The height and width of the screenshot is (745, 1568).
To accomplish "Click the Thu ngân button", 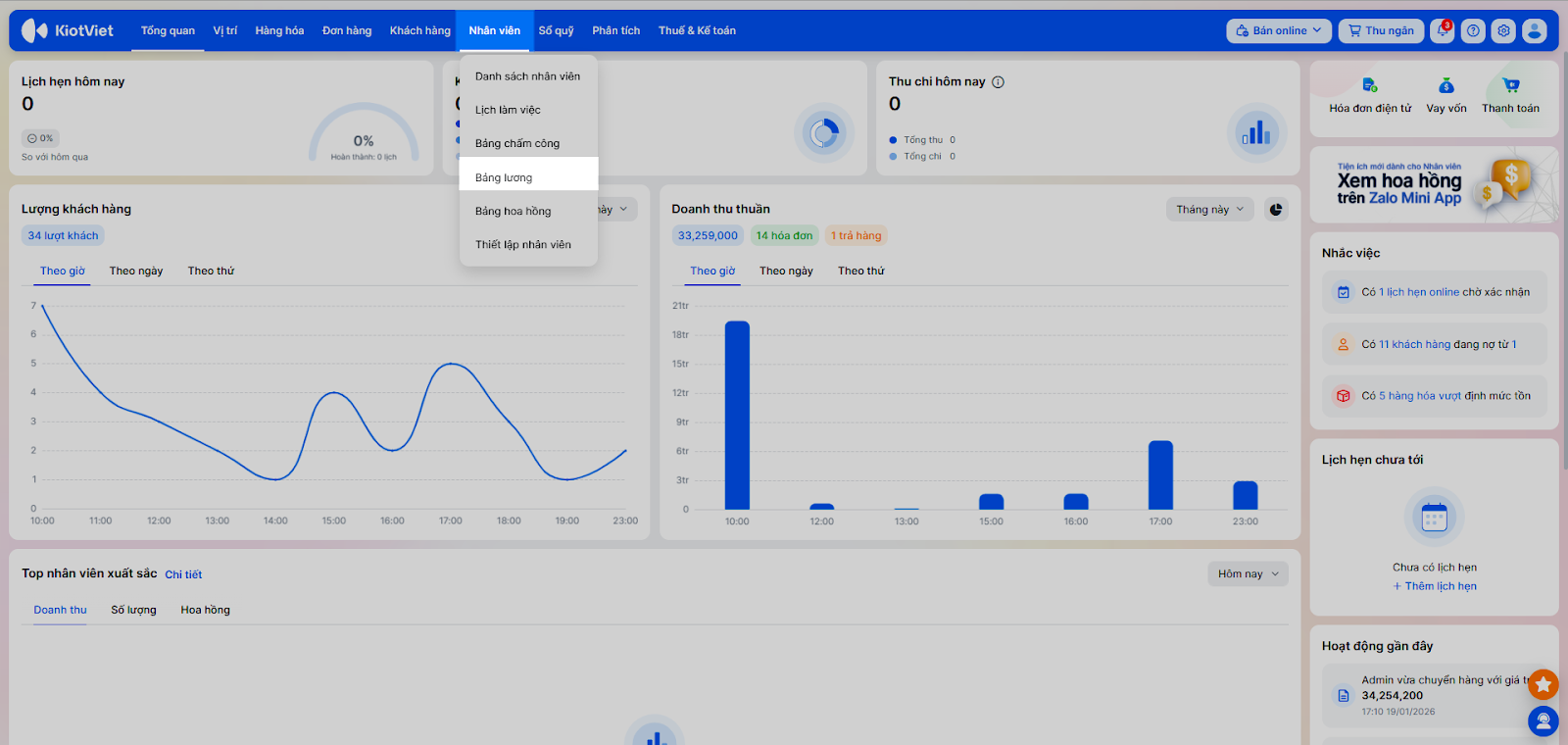I will [1381, 30].
